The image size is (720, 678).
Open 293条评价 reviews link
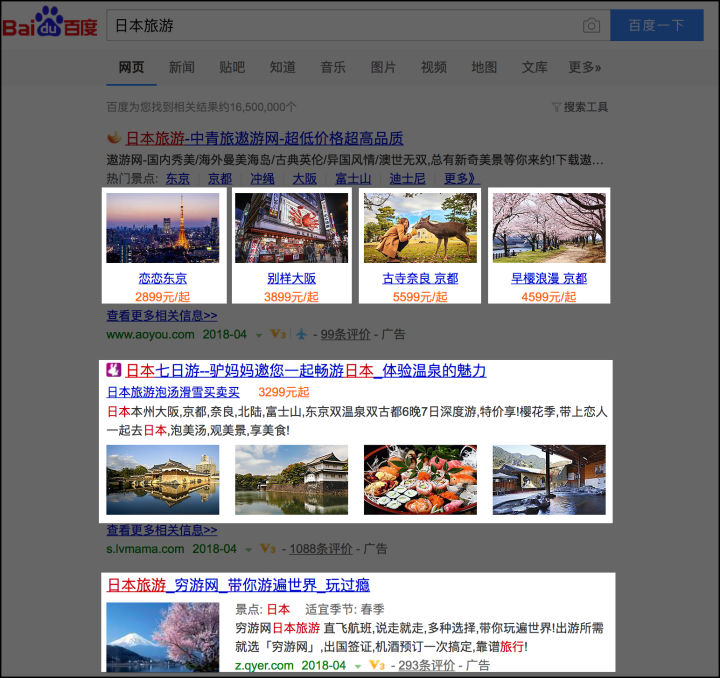426,665
